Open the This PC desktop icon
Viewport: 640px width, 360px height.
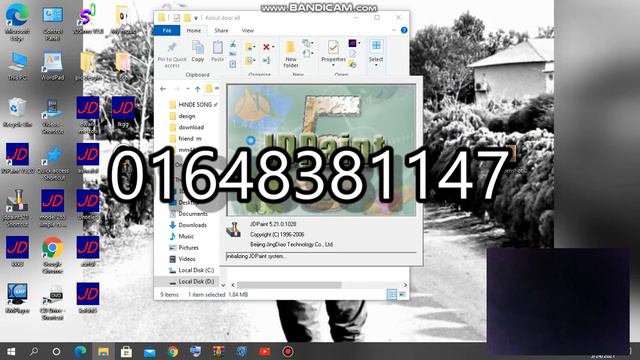pyautogui.click(x=18, y=65)
